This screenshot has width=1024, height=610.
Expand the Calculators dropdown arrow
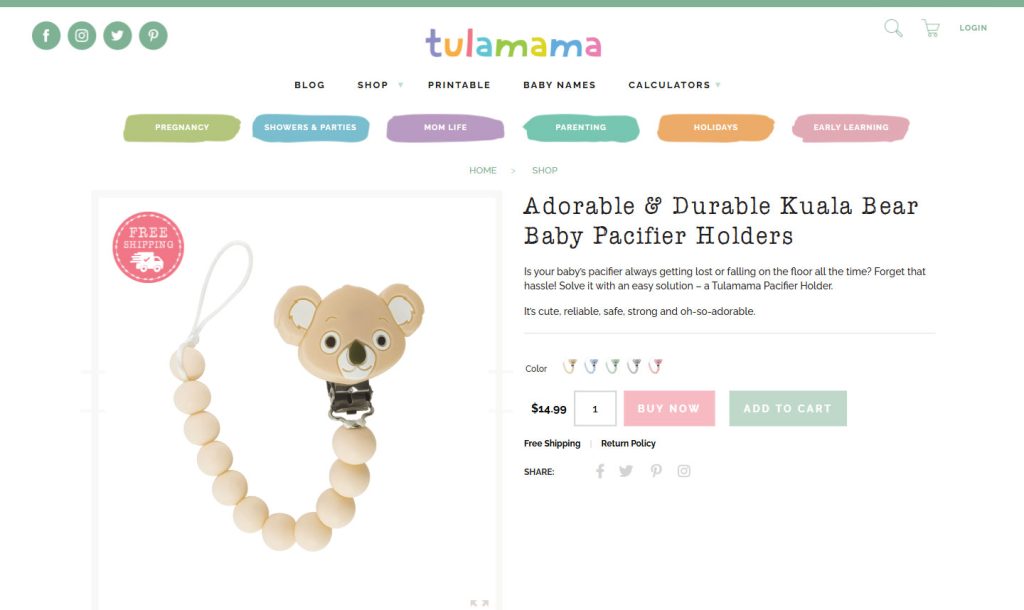[x=718, y=85]
